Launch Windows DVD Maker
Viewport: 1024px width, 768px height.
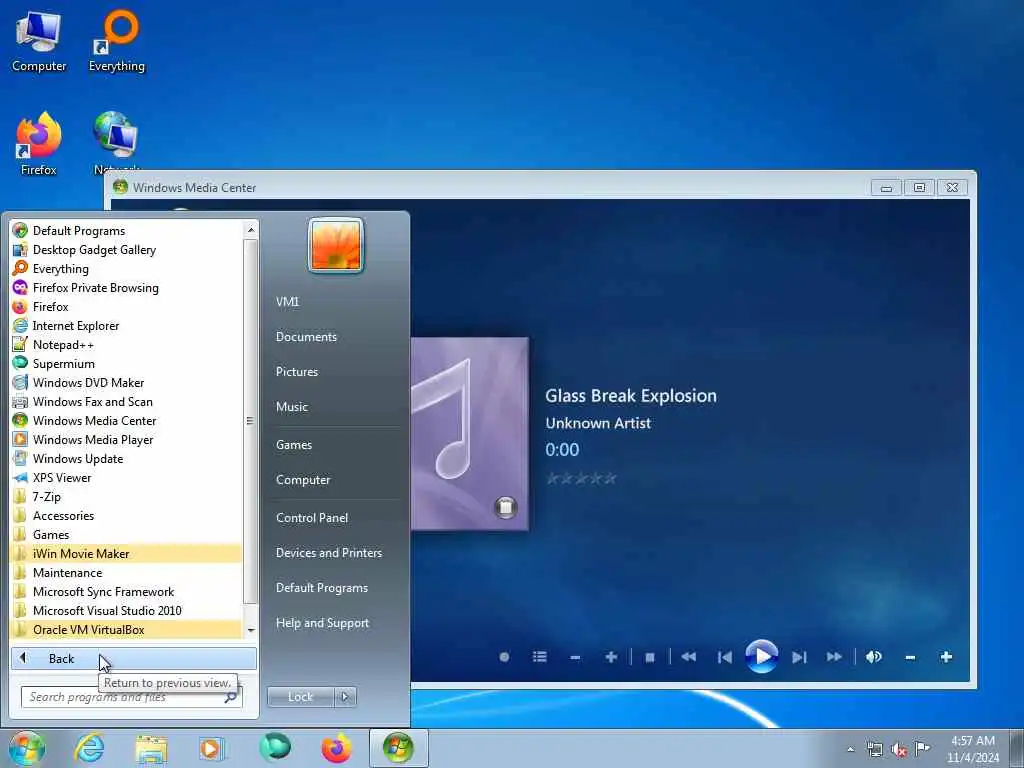pyautogui.click(x=127, y=382)
